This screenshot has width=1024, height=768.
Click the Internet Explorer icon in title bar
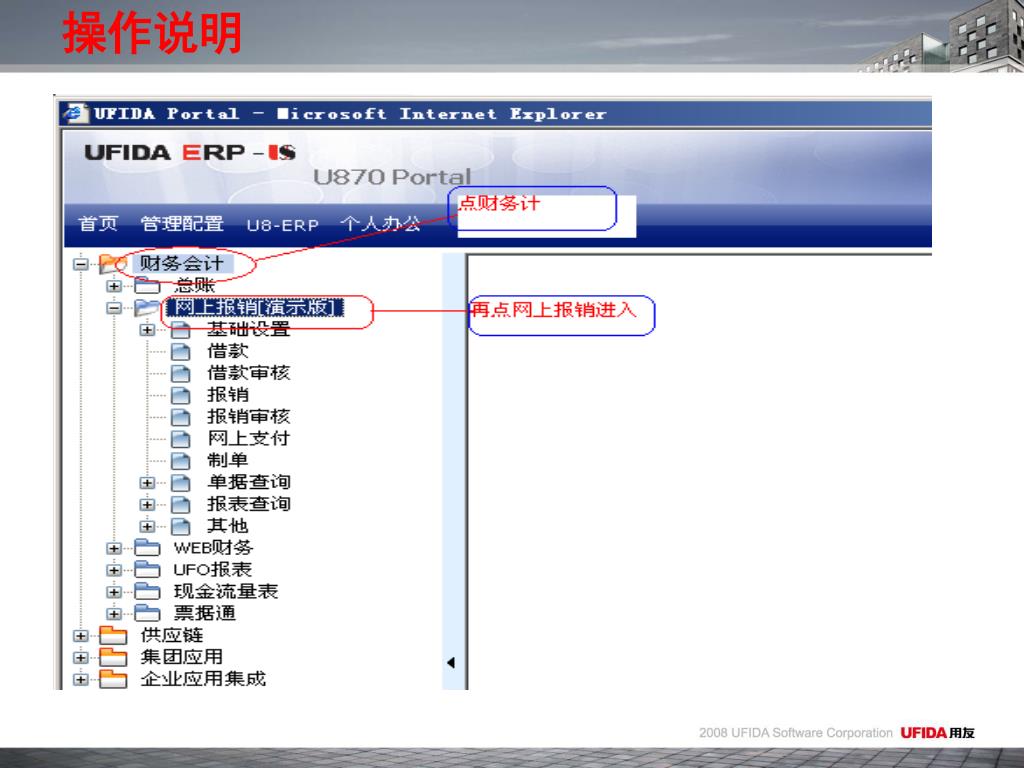(75, 113)
